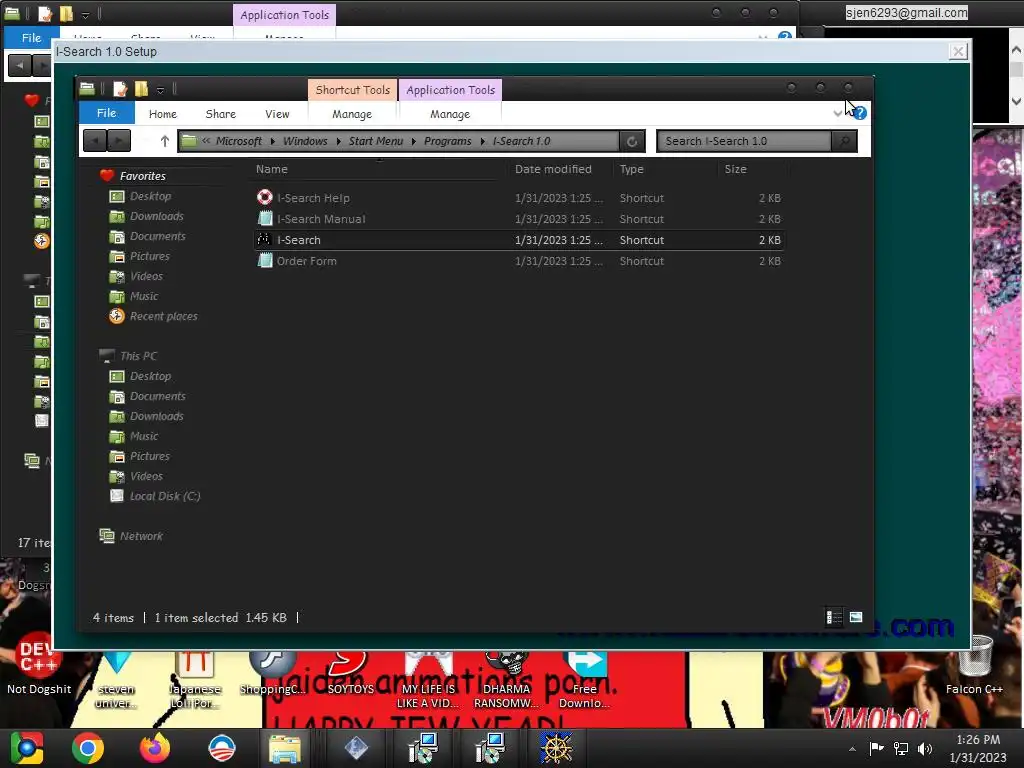Refresh the I-Search 1.0 folder

pyautogui.click(x=632, y=141)
